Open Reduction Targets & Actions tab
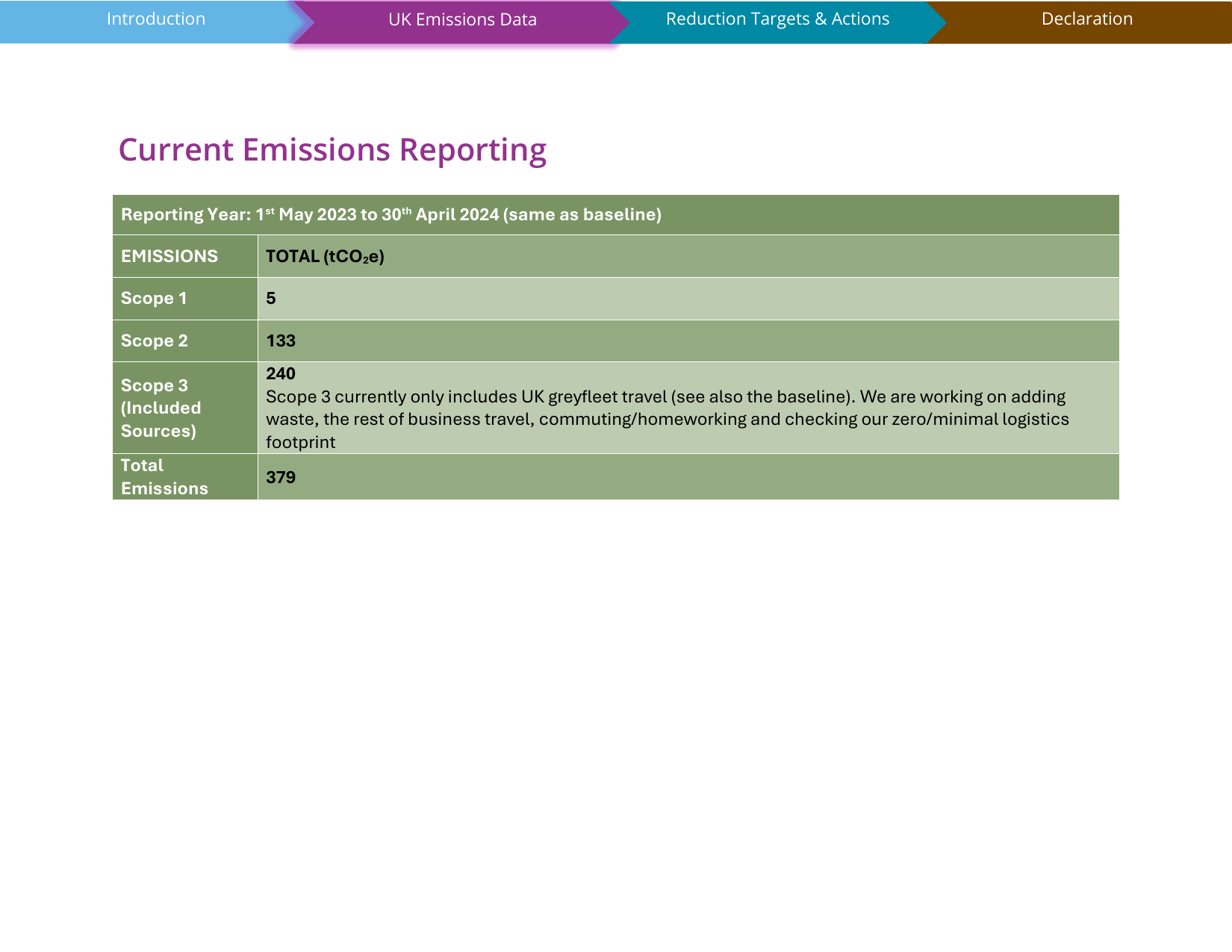 (777, 19)
